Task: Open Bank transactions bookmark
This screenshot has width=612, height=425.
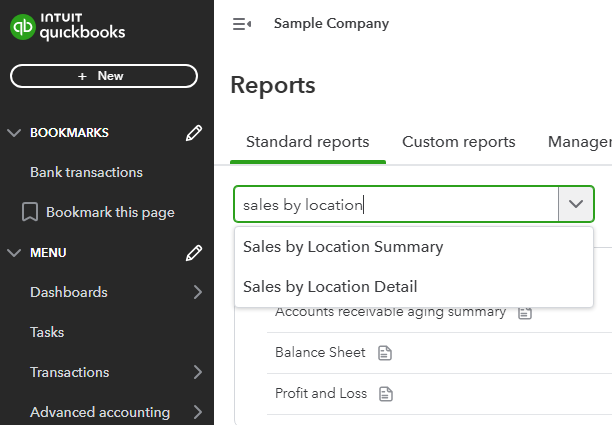Action: coord(86,172)
